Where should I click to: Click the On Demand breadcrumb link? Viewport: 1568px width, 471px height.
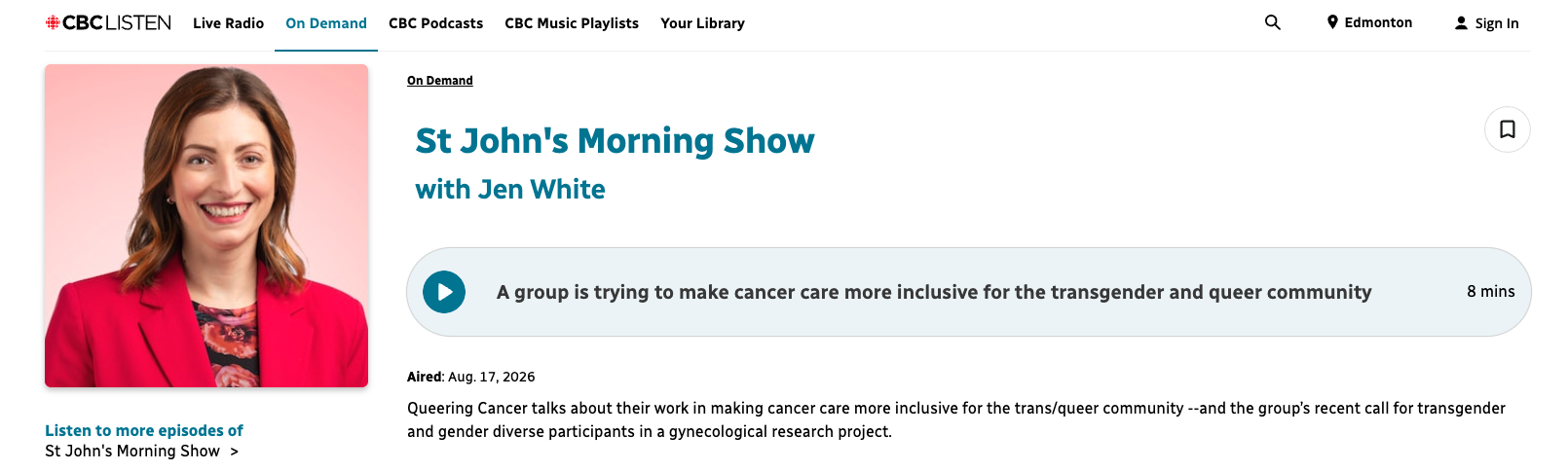440,81
